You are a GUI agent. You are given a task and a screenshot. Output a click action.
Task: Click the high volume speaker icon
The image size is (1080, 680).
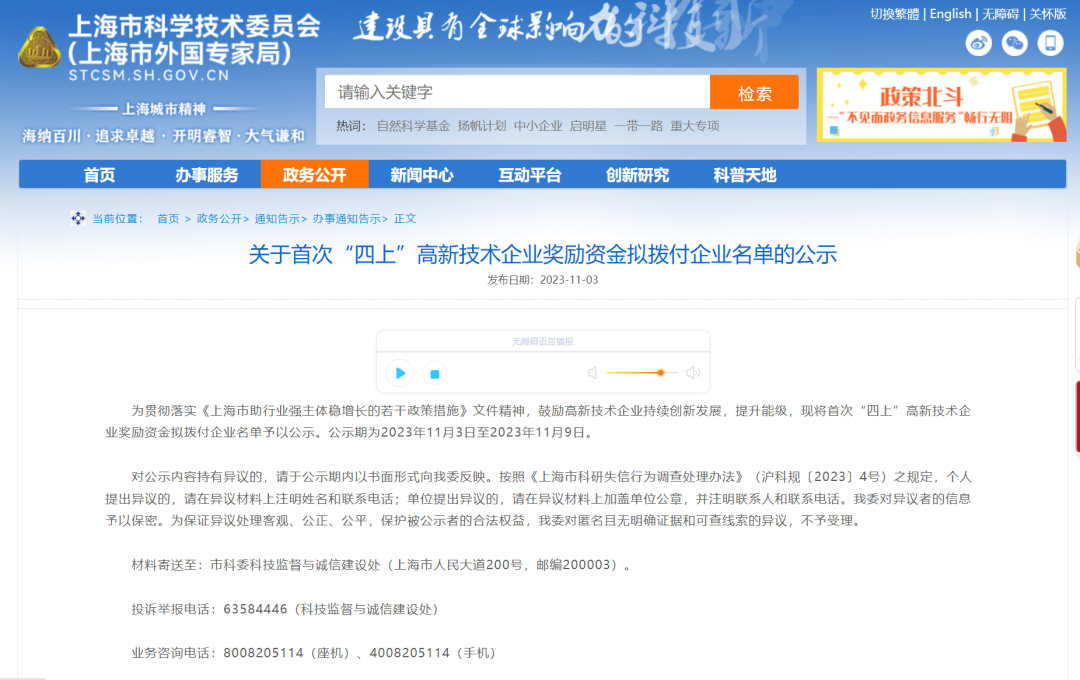pyautogui.click(x=693, y=373)
